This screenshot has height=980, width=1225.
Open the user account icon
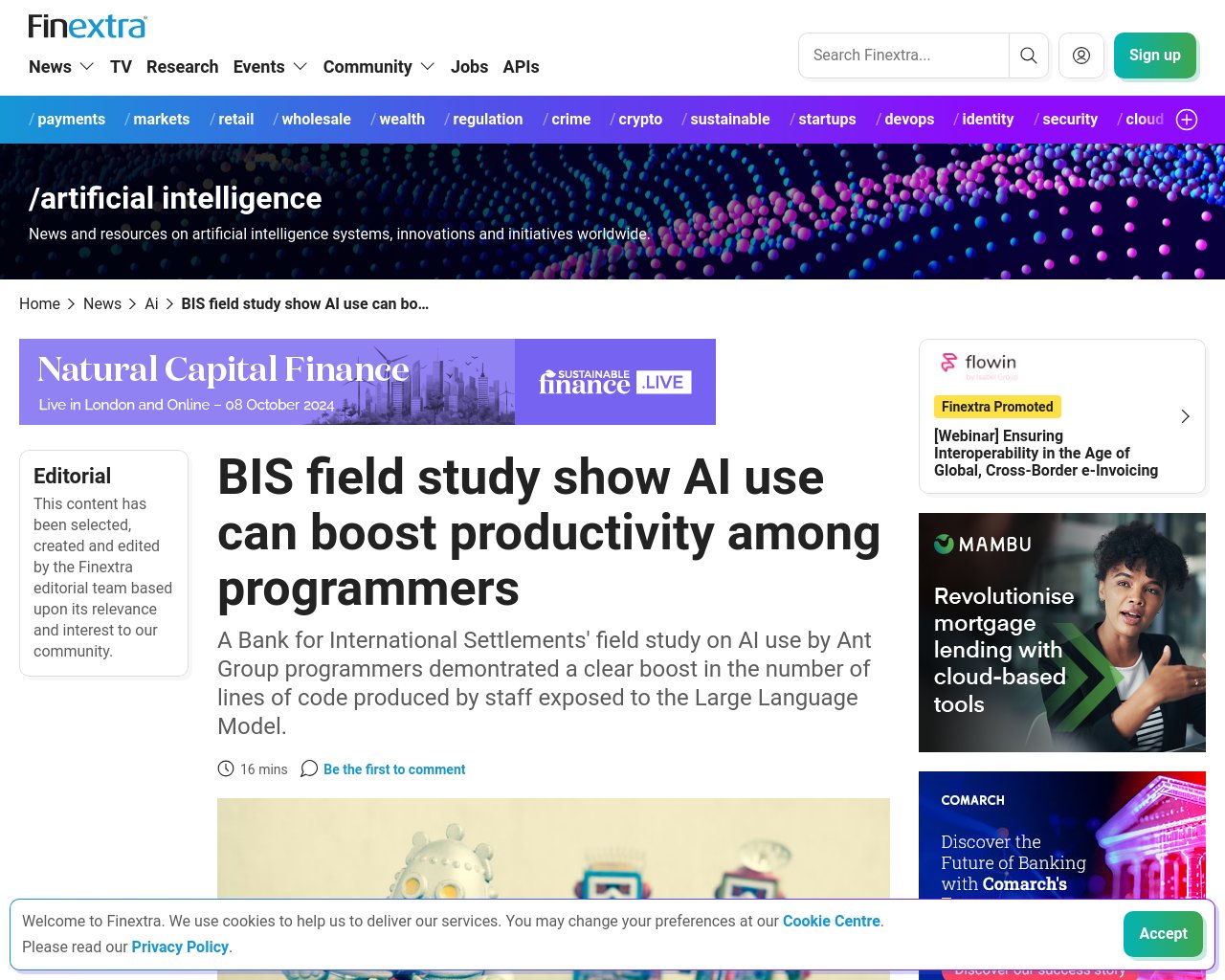[1081, 56]
